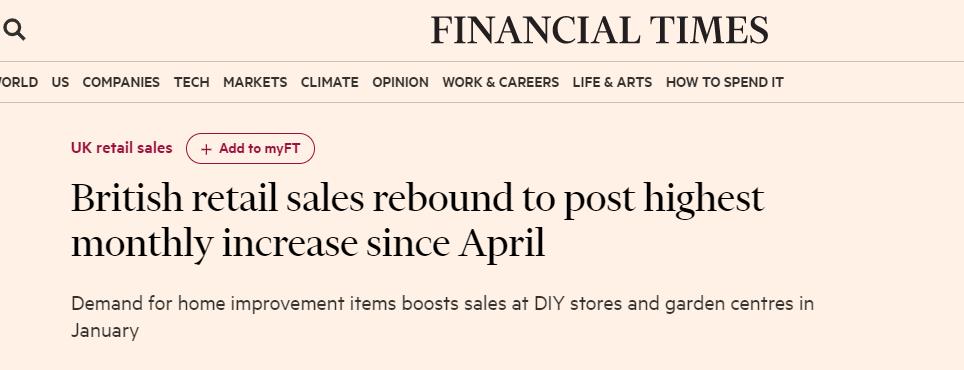The image size is (964, 370).
Task: Select Work & Careers in navigation
Action: [x=500, y=82]
